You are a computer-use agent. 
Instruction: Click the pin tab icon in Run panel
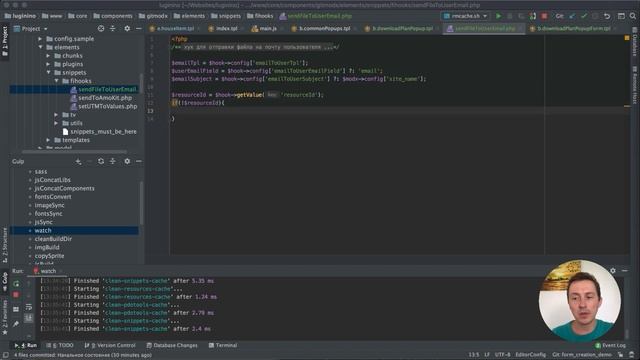pyautogui.click(x=16, y=324)
